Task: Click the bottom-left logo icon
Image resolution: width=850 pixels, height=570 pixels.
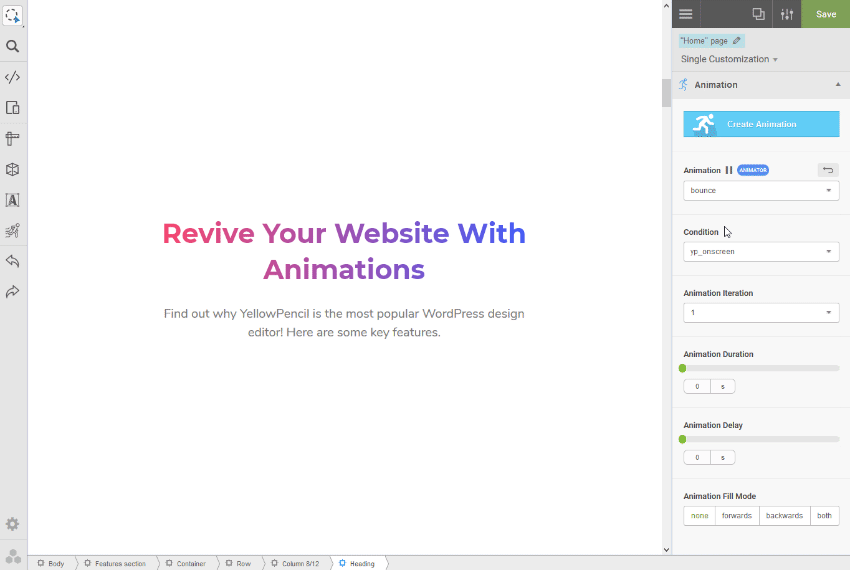Action: [x=13, y=556]
